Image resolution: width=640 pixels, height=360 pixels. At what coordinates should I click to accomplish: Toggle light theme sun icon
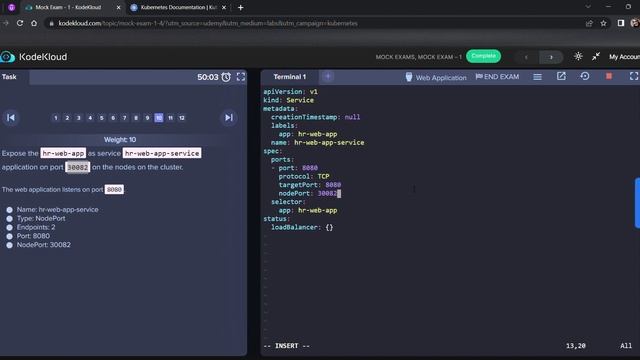click(578, 56)
